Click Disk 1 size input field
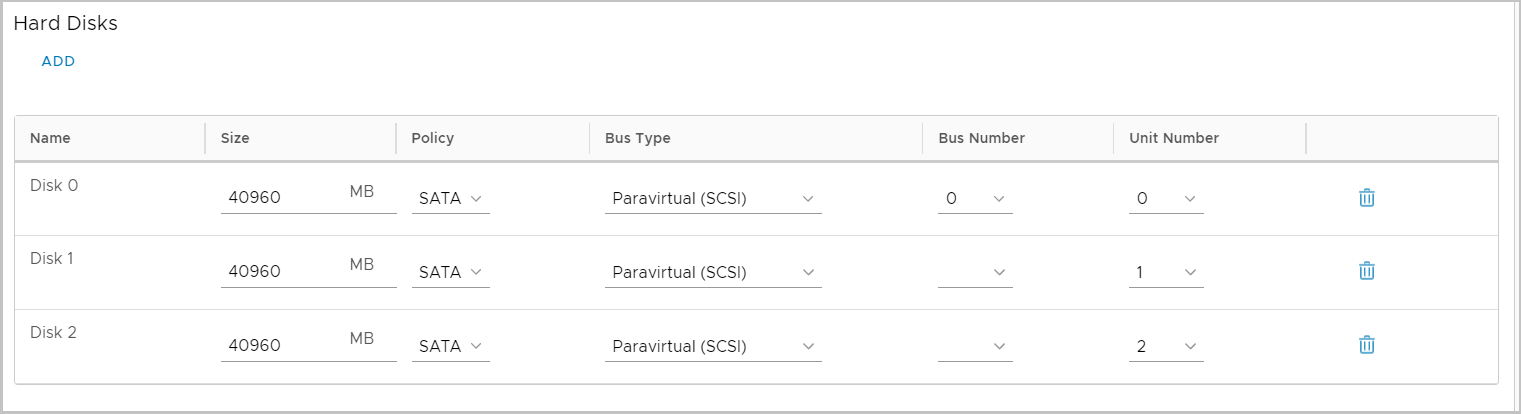Screen dimensions: 1521x414 tap(280, 272)
